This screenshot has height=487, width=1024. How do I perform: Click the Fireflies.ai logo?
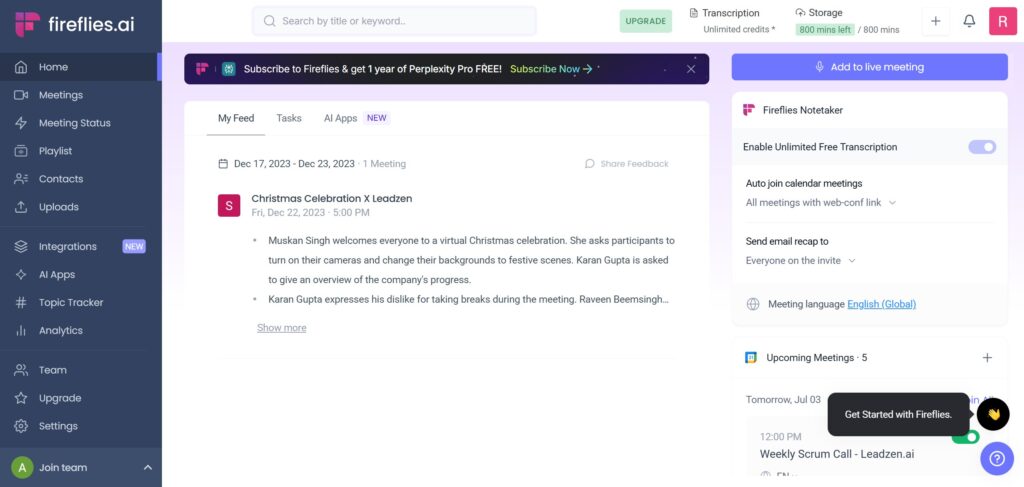[74, 24]
